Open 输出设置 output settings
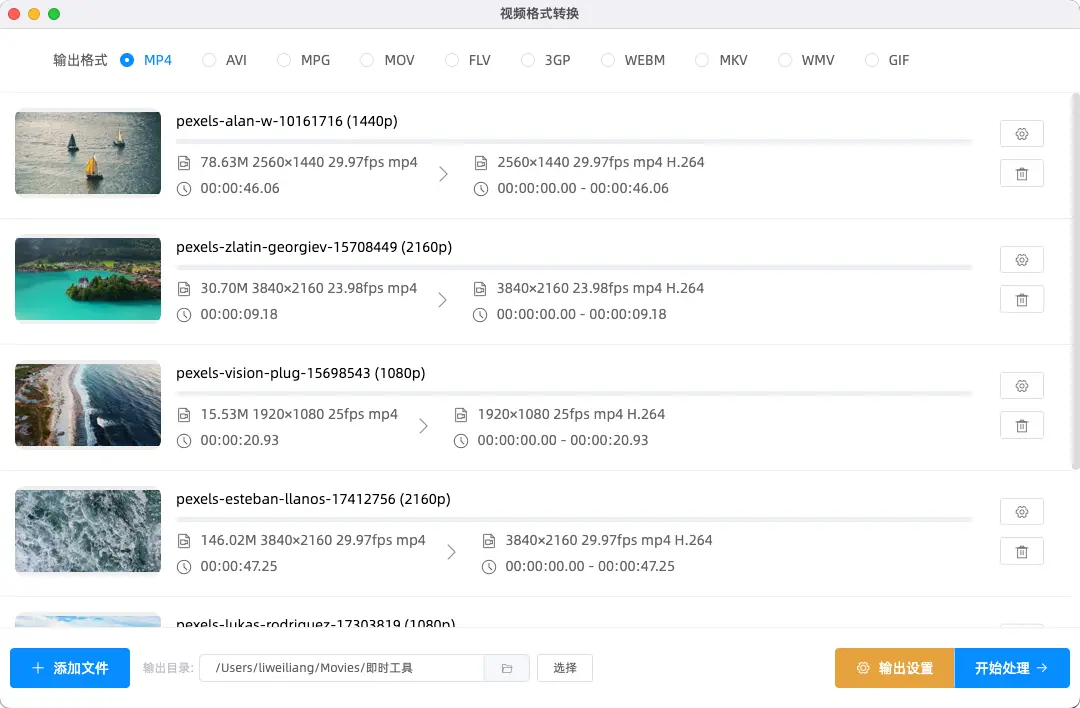Viewport: 1080px width, 708px height. coord(894,668)
